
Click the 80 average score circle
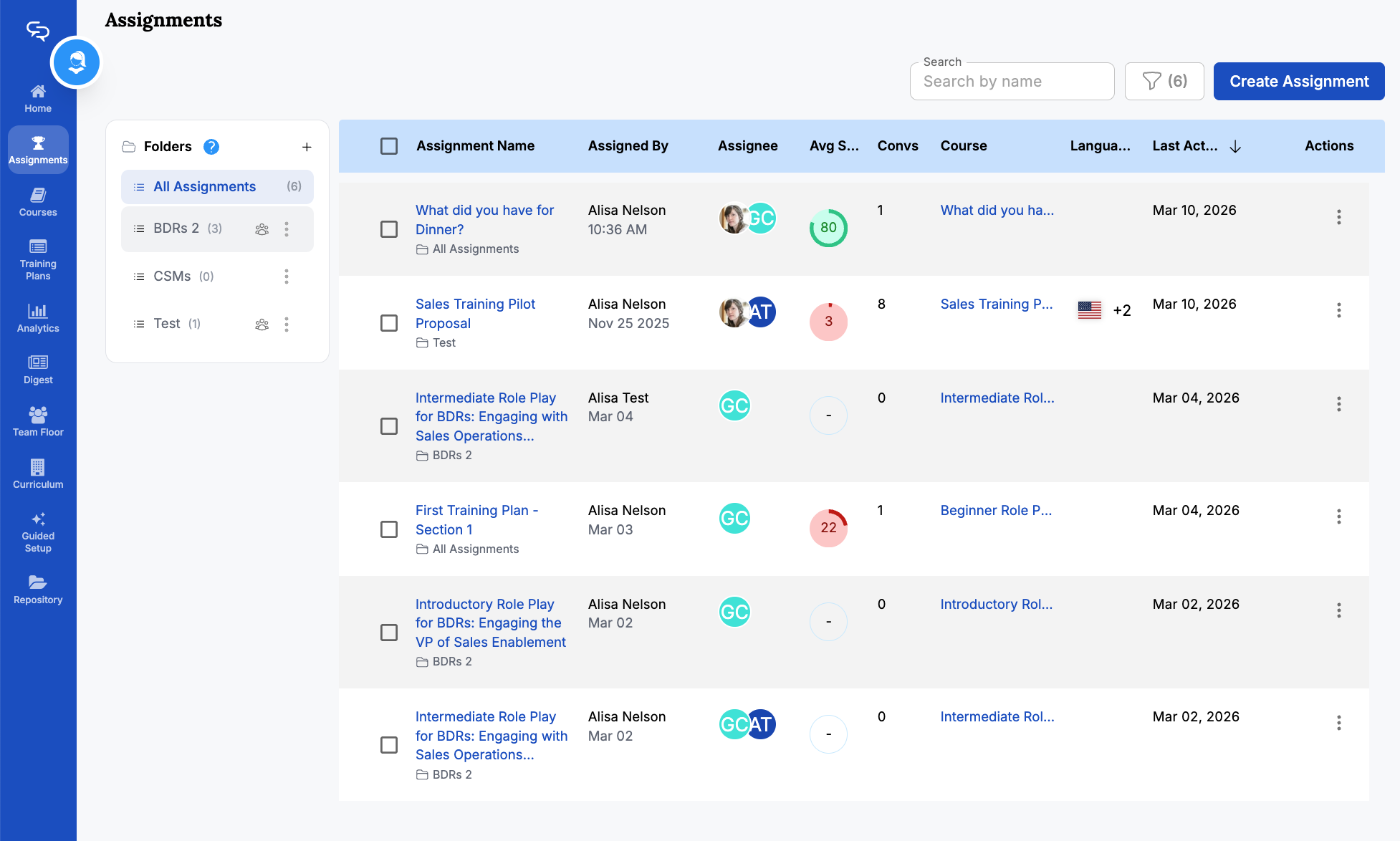(x=828, y=228)
